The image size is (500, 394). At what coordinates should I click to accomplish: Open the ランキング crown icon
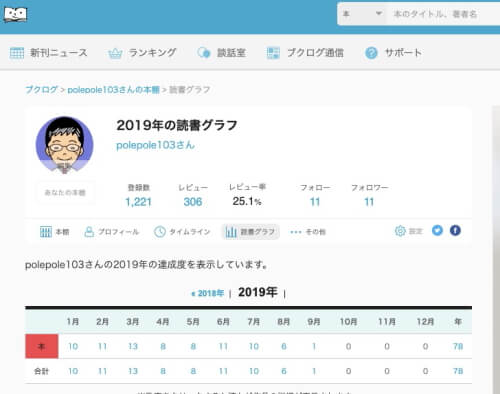[x=115, y=53]
